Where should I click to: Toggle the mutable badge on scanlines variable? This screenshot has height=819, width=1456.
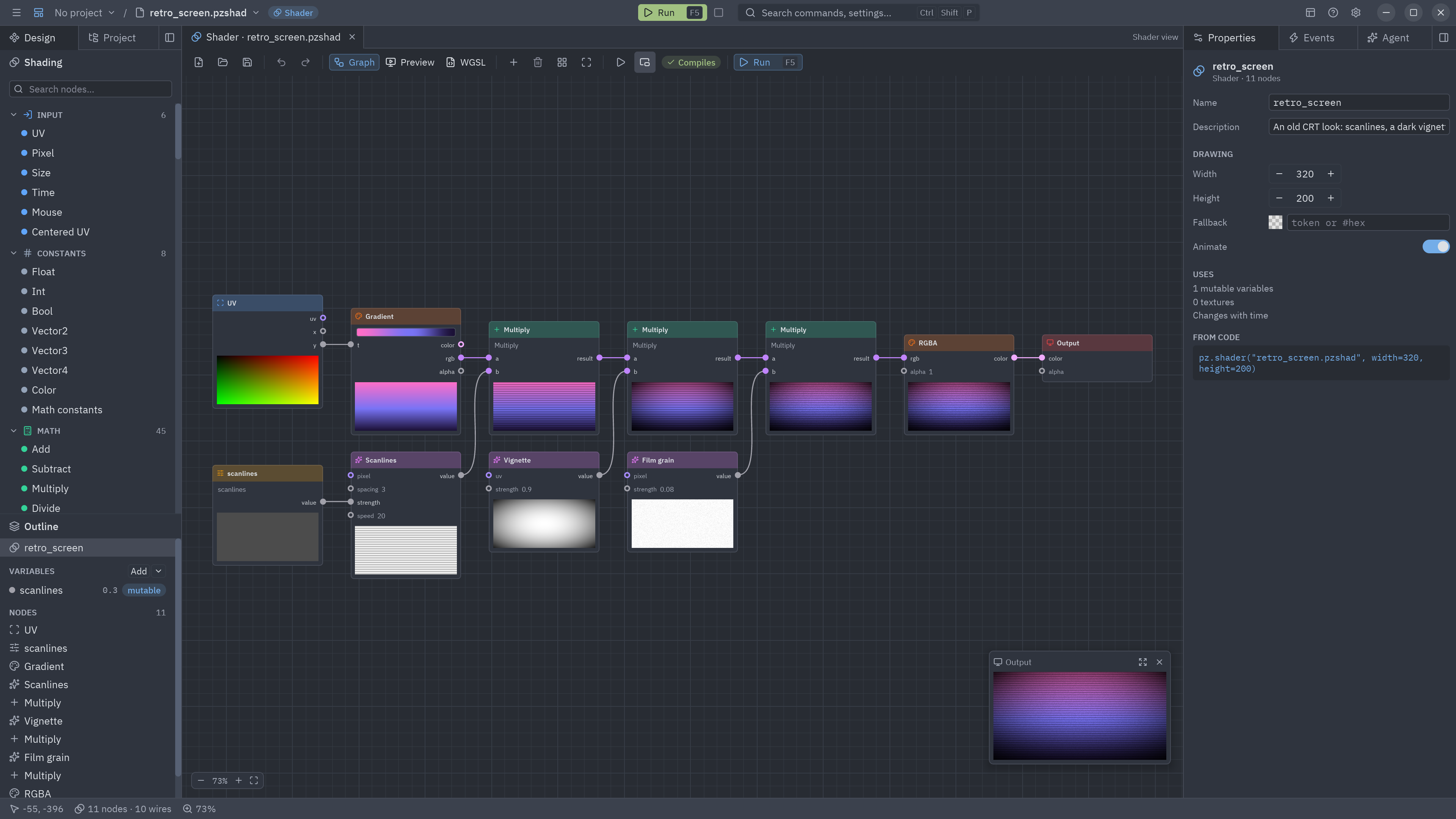144,590
